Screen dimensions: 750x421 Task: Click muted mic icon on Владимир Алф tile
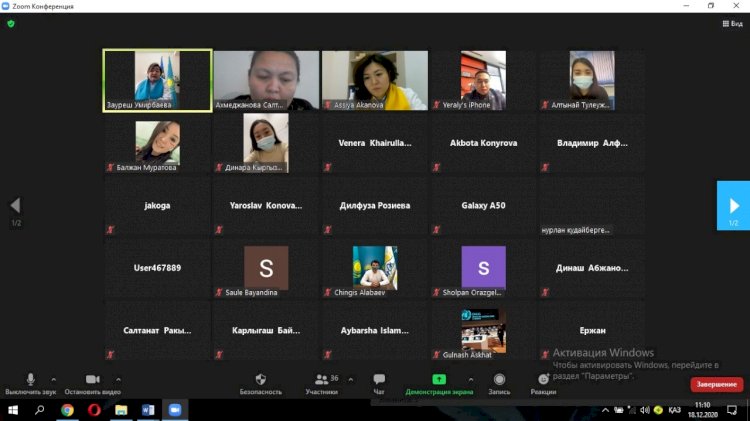(x=545, y=167)
